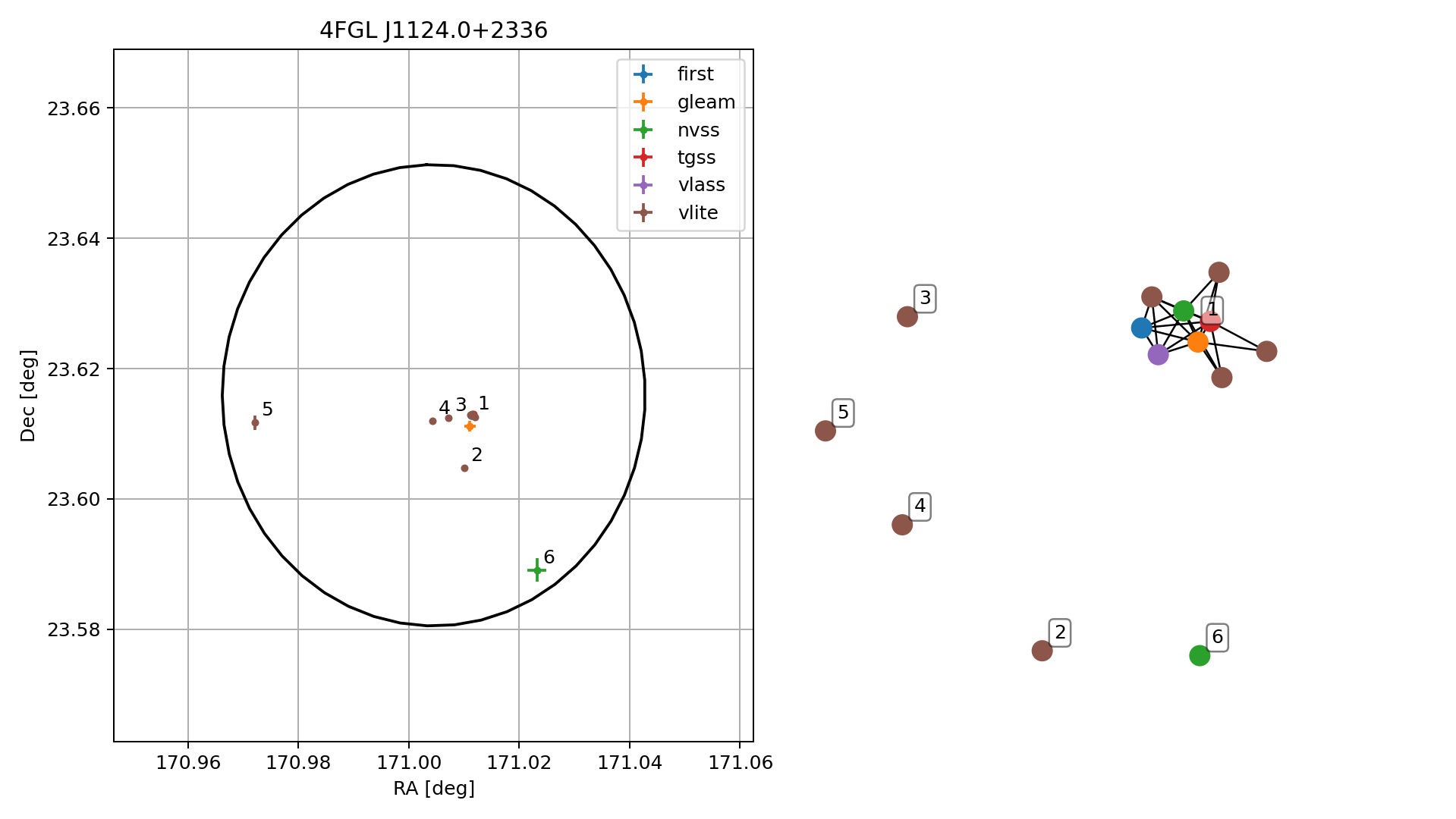This screenshot has width=1456, height=819.
Task: Click the brown point labeled 2 in sky plot
Action: tap(464, 469)
